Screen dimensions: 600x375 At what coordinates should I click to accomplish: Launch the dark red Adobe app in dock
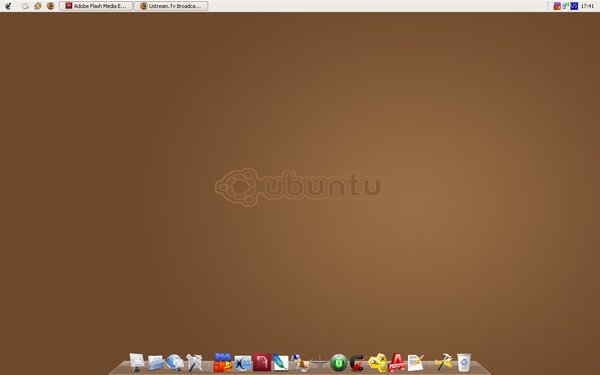click(262, 362)
